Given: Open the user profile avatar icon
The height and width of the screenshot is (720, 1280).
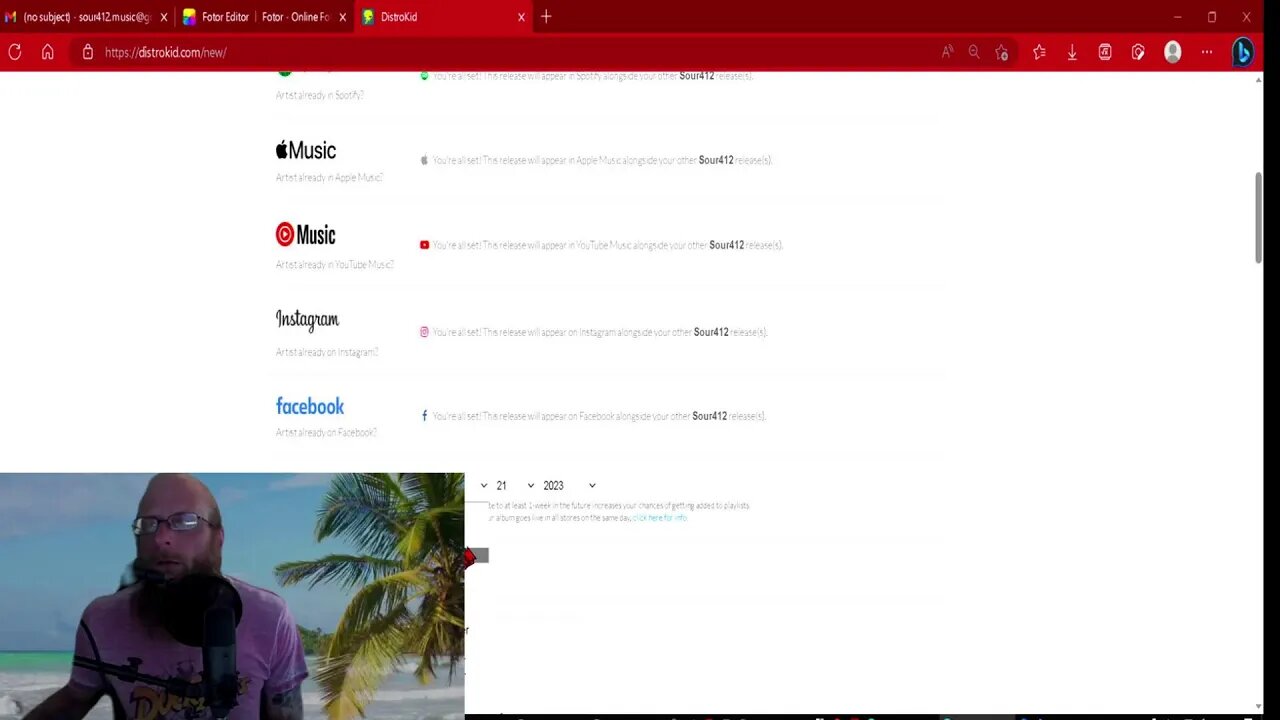Looking at the screenshot, I should [1173, 52].
